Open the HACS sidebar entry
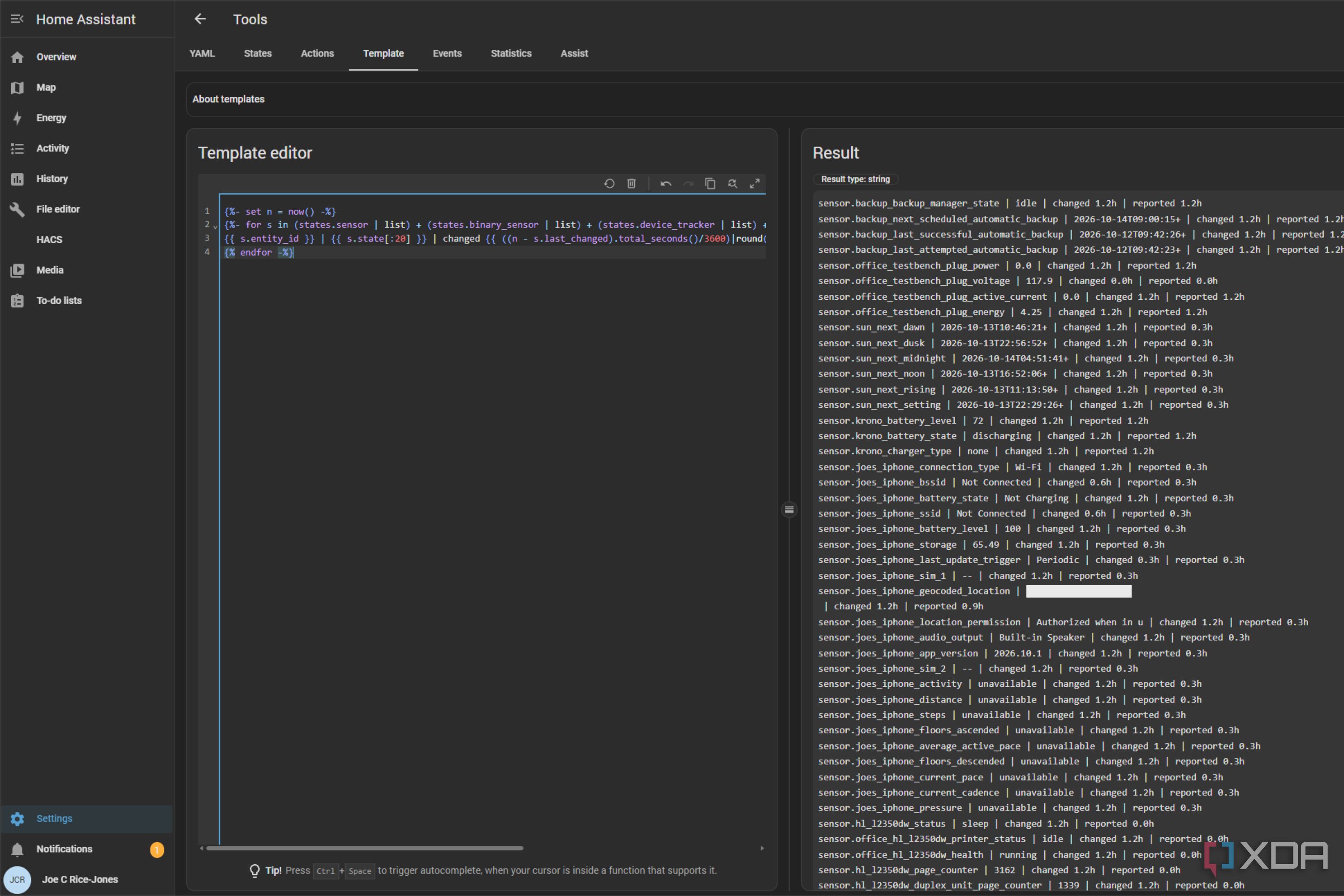The image size is (1344, 896). [49, 240]
